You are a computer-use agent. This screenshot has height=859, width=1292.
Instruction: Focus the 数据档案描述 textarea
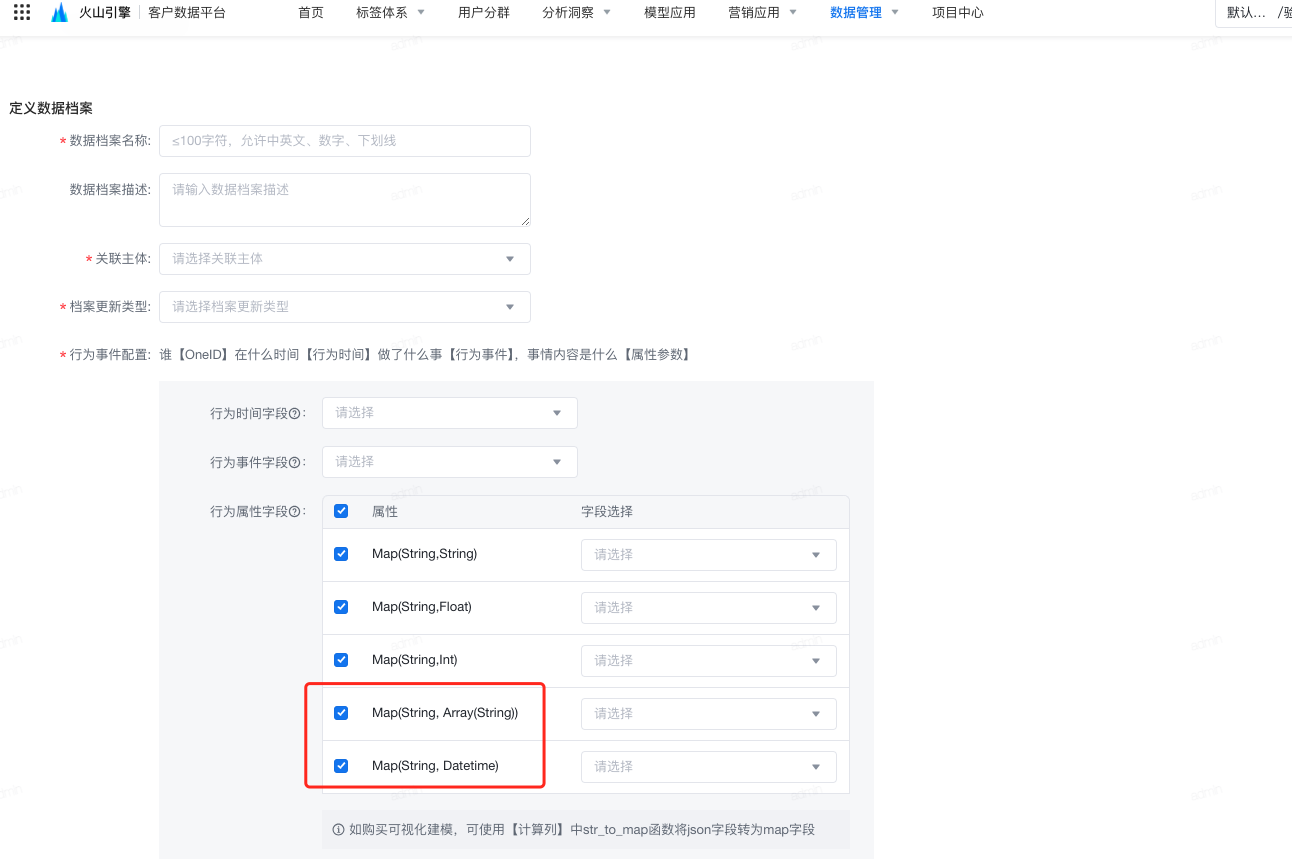[345, 200]
